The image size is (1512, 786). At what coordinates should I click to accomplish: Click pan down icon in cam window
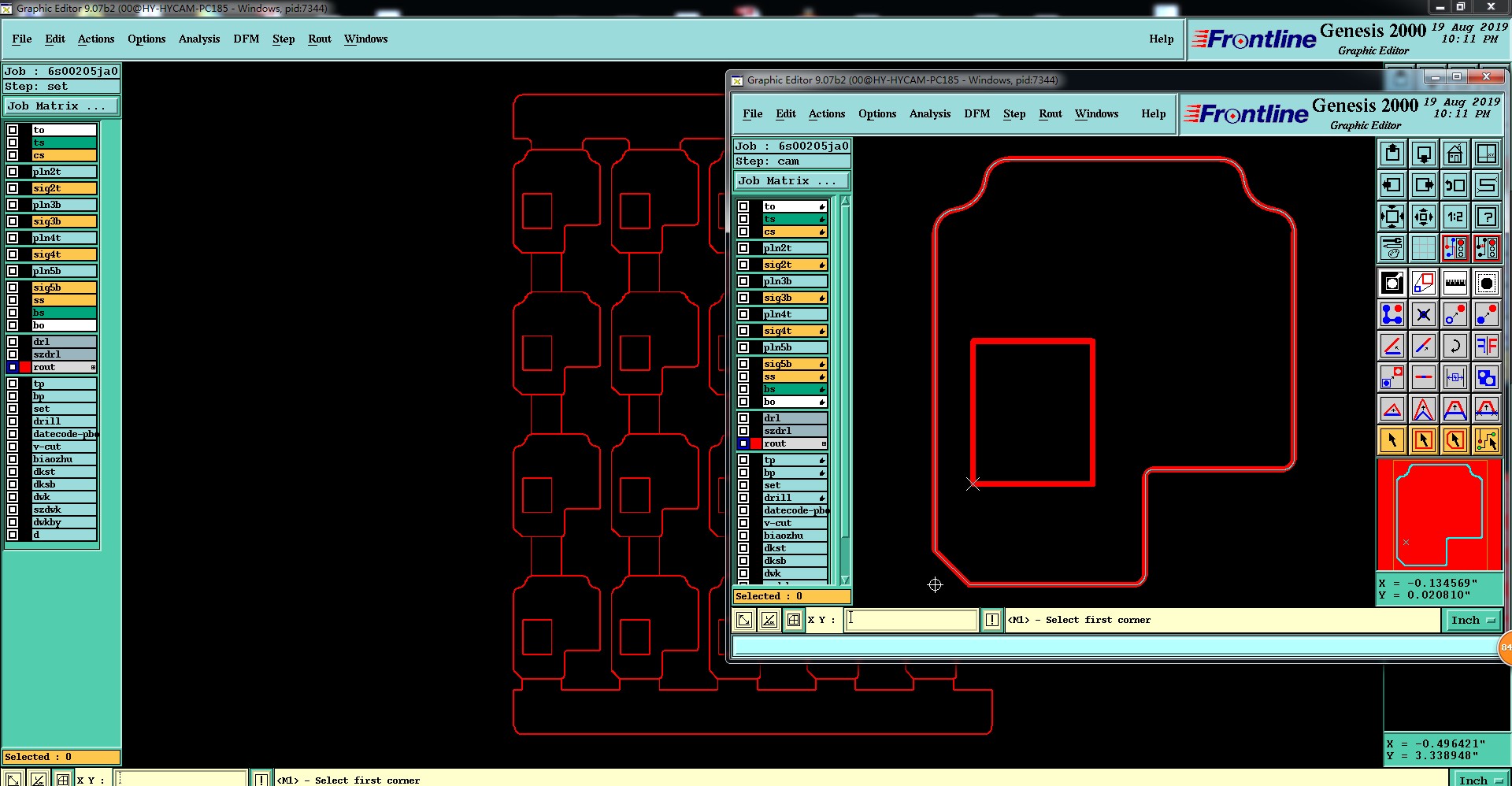(1423, 154)
